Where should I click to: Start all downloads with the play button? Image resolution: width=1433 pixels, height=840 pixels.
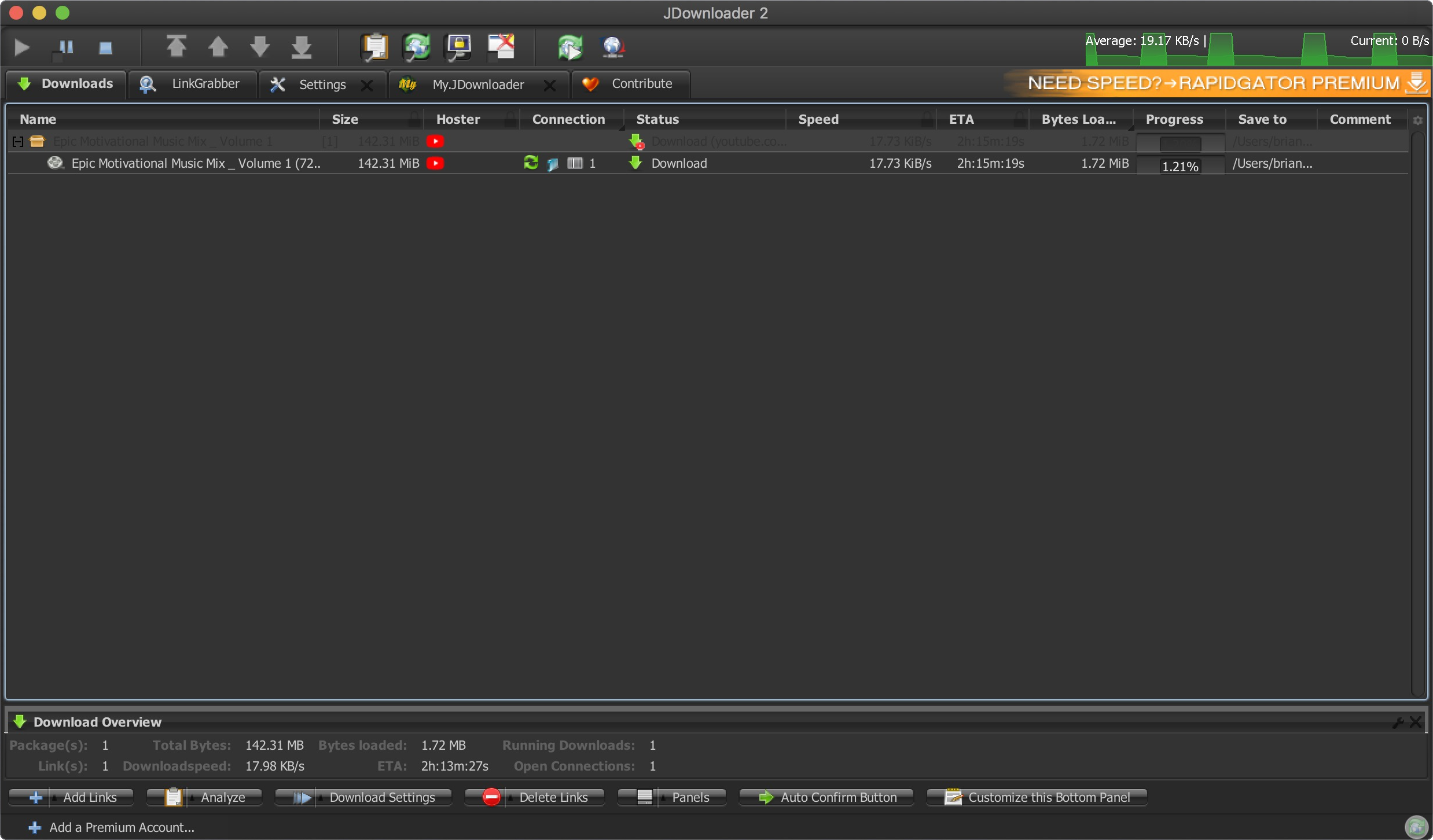click(22, 47)
